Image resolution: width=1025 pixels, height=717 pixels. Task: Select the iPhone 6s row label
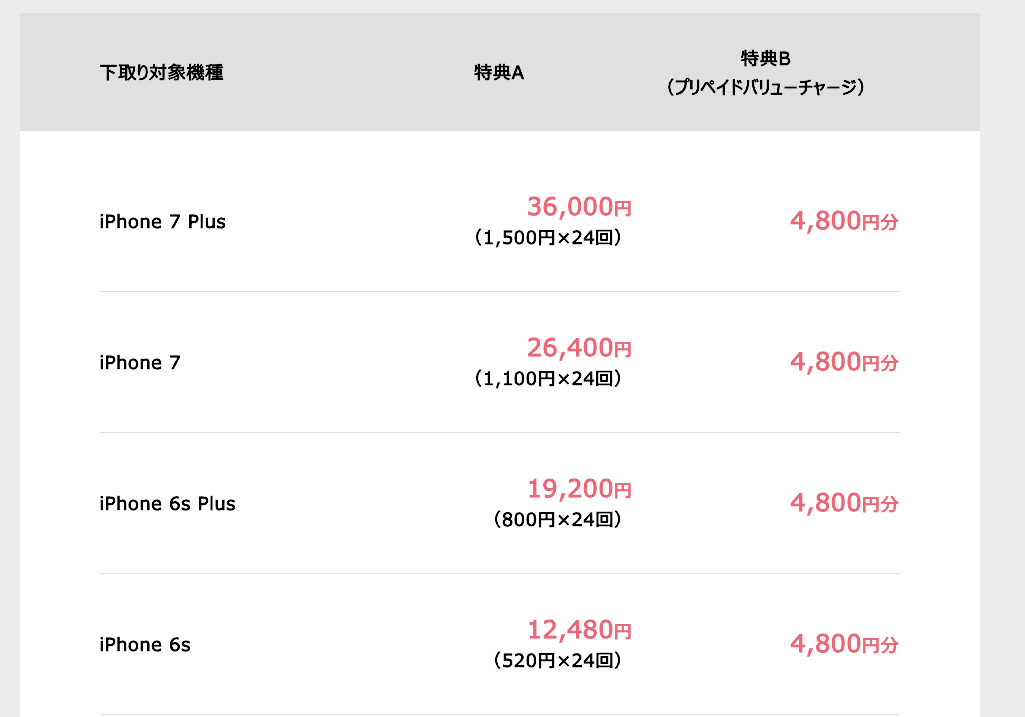point(145,645)
